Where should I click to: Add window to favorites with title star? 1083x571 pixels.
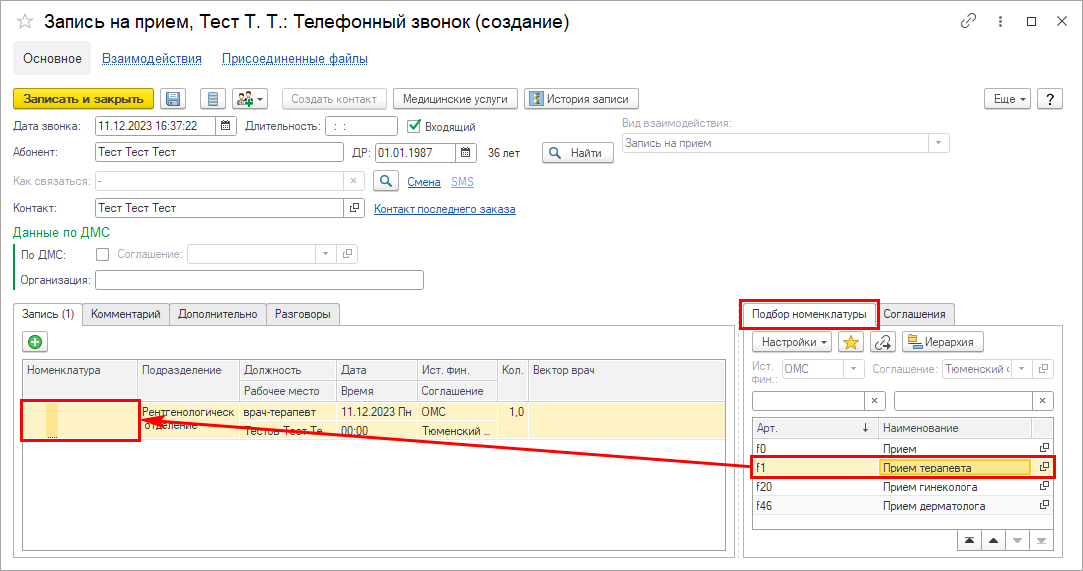[25, 21]
